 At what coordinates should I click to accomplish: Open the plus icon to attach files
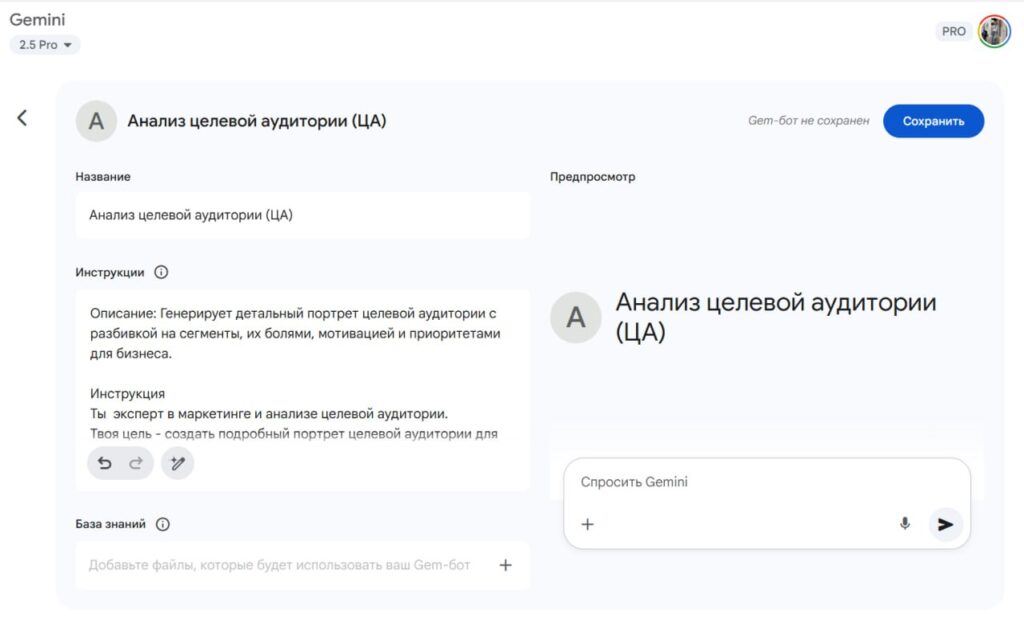587,524
